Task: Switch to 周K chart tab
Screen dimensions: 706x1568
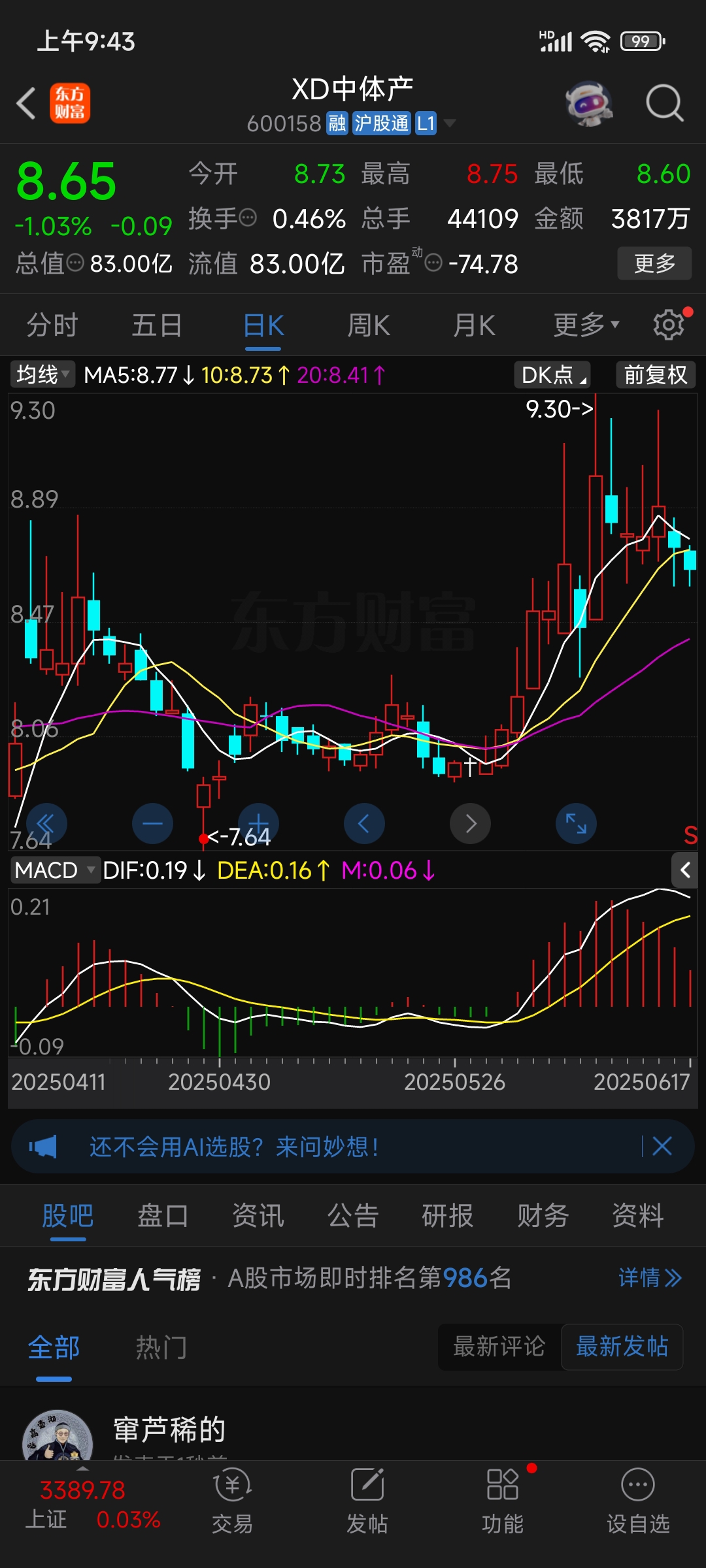Action: tap(368, 325)
